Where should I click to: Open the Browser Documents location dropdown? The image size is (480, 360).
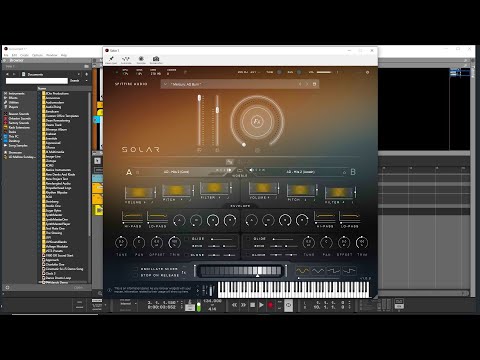51,74
